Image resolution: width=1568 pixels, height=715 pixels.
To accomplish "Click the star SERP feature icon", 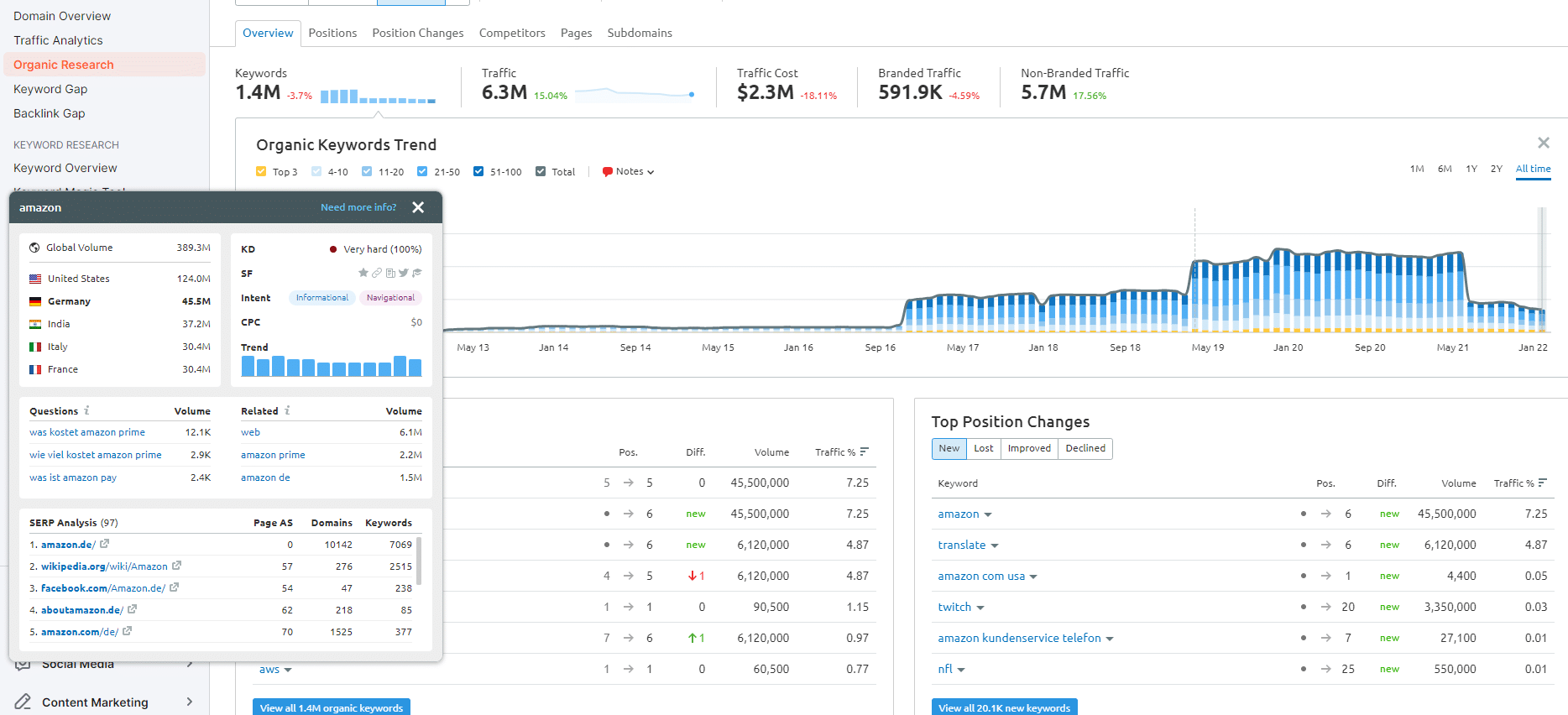I will [363, 273].
